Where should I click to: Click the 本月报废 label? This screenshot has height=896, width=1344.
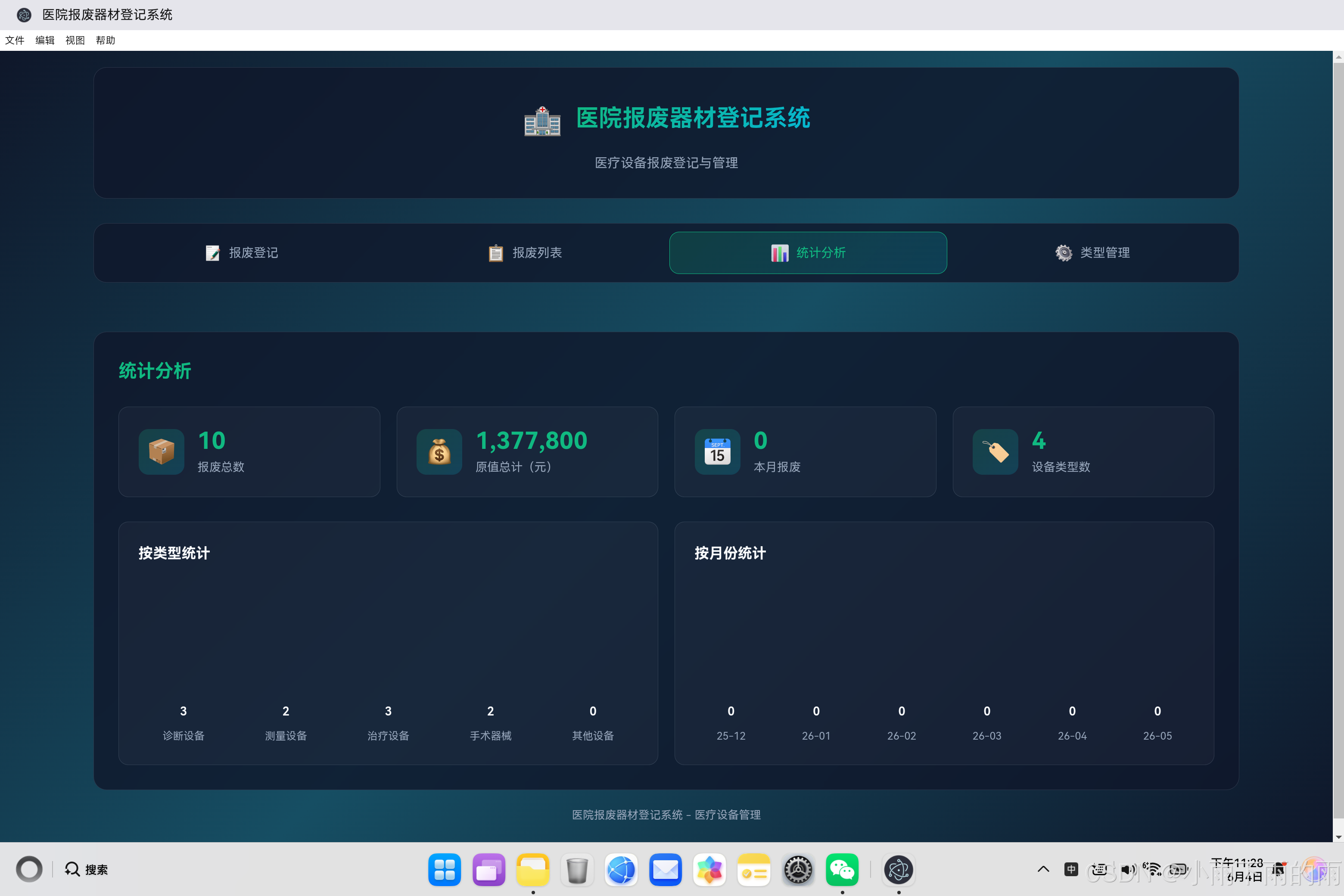click(x=777, y=467)
